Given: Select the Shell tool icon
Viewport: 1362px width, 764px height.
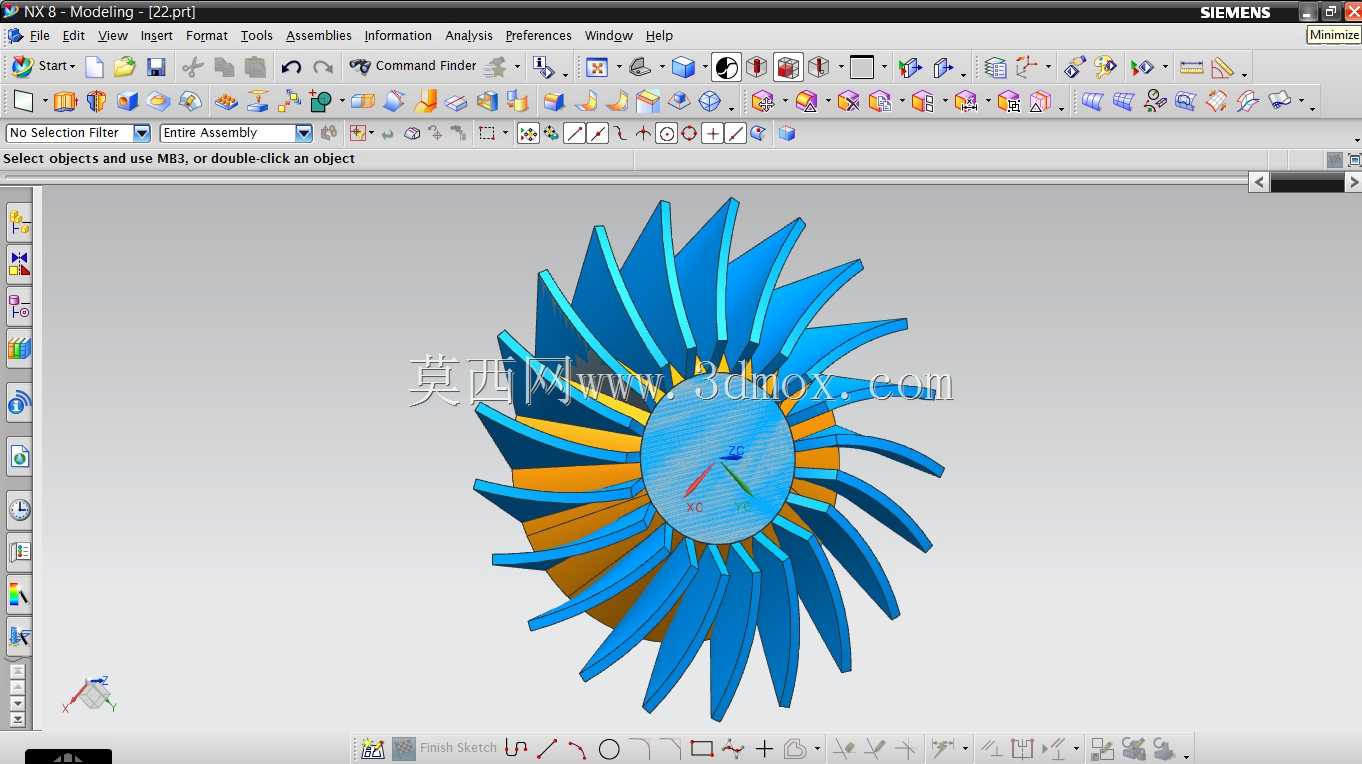Looking at the screenshot, I should point(487,101).
